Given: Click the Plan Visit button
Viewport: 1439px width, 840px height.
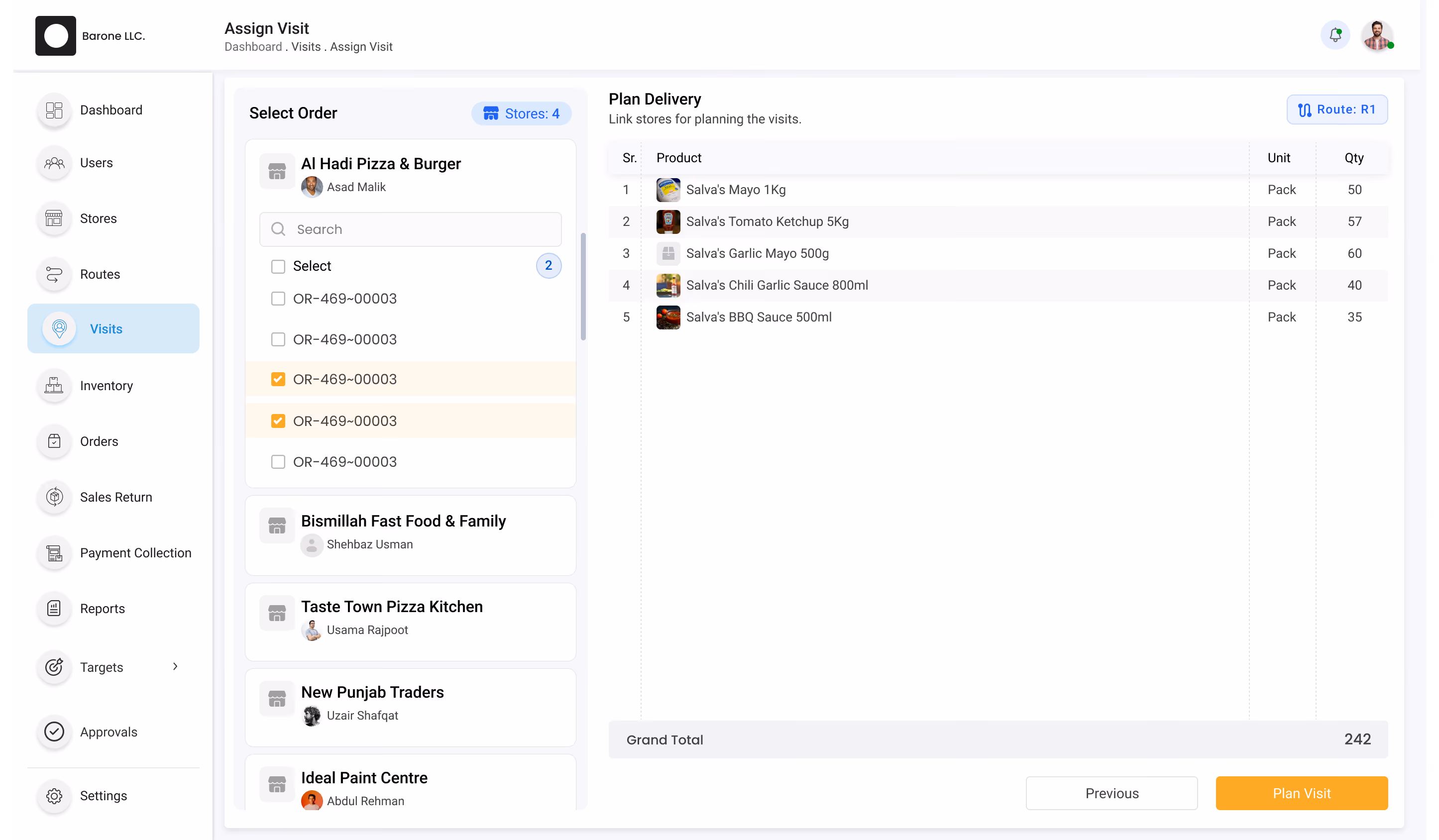Looking at the screenshot, I should [x=1302, y=793].
